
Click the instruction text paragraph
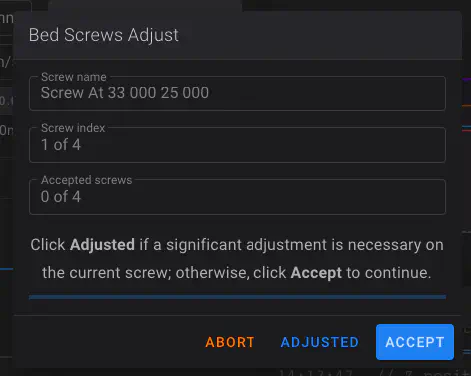237,259
